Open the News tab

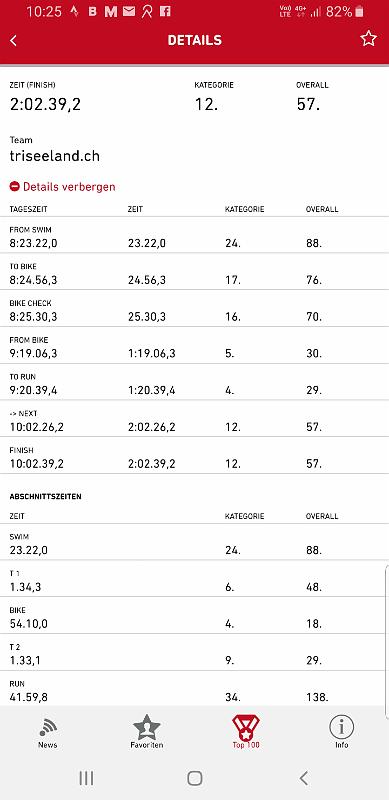pos(47,733)
